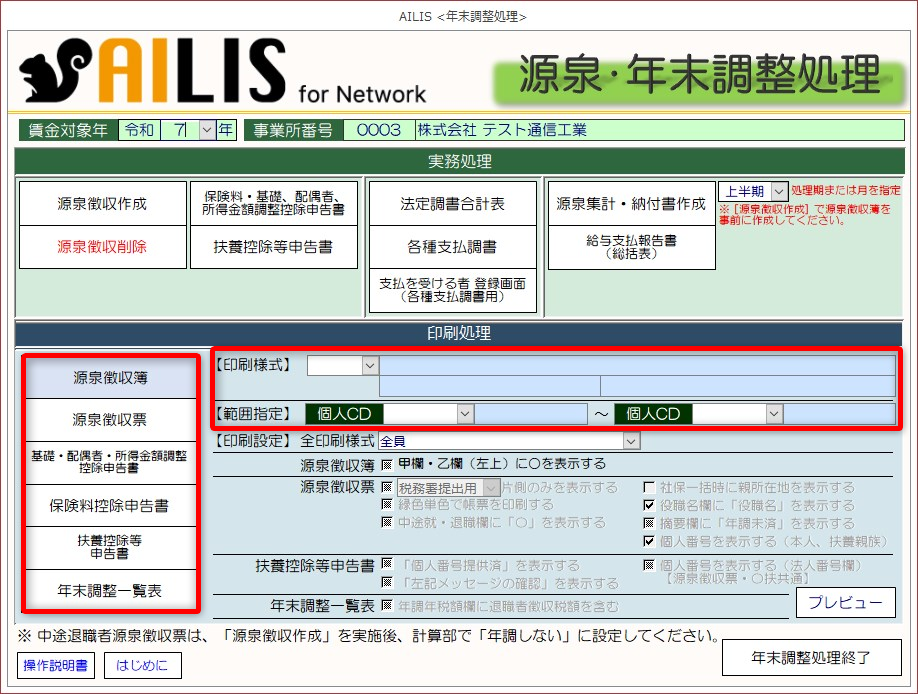
Task: Select 源泉徴収簿 in the print list
Action: tap(110, 377)
